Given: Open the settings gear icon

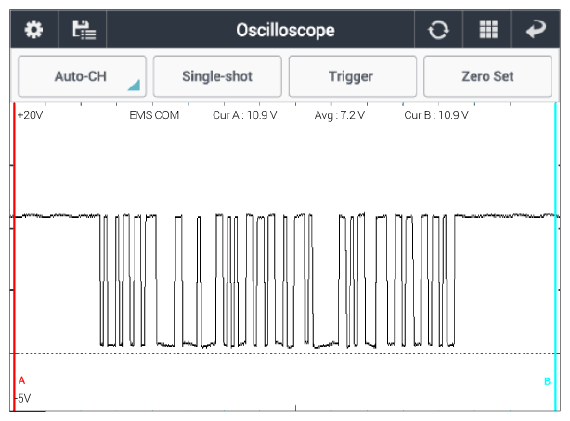Looking at the screenshot, I should (33, 29).
